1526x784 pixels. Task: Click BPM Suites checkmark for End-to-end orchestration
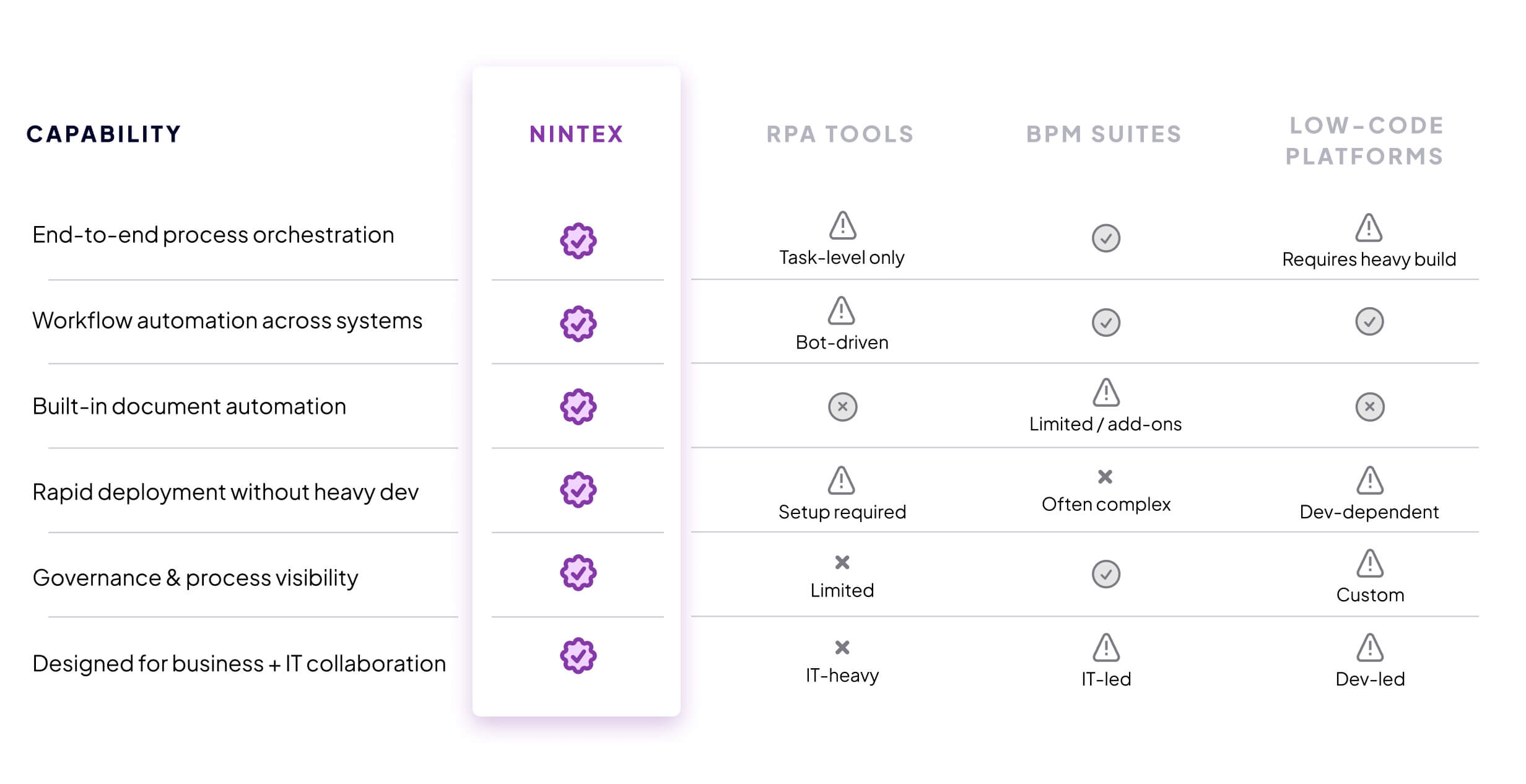1105,238
